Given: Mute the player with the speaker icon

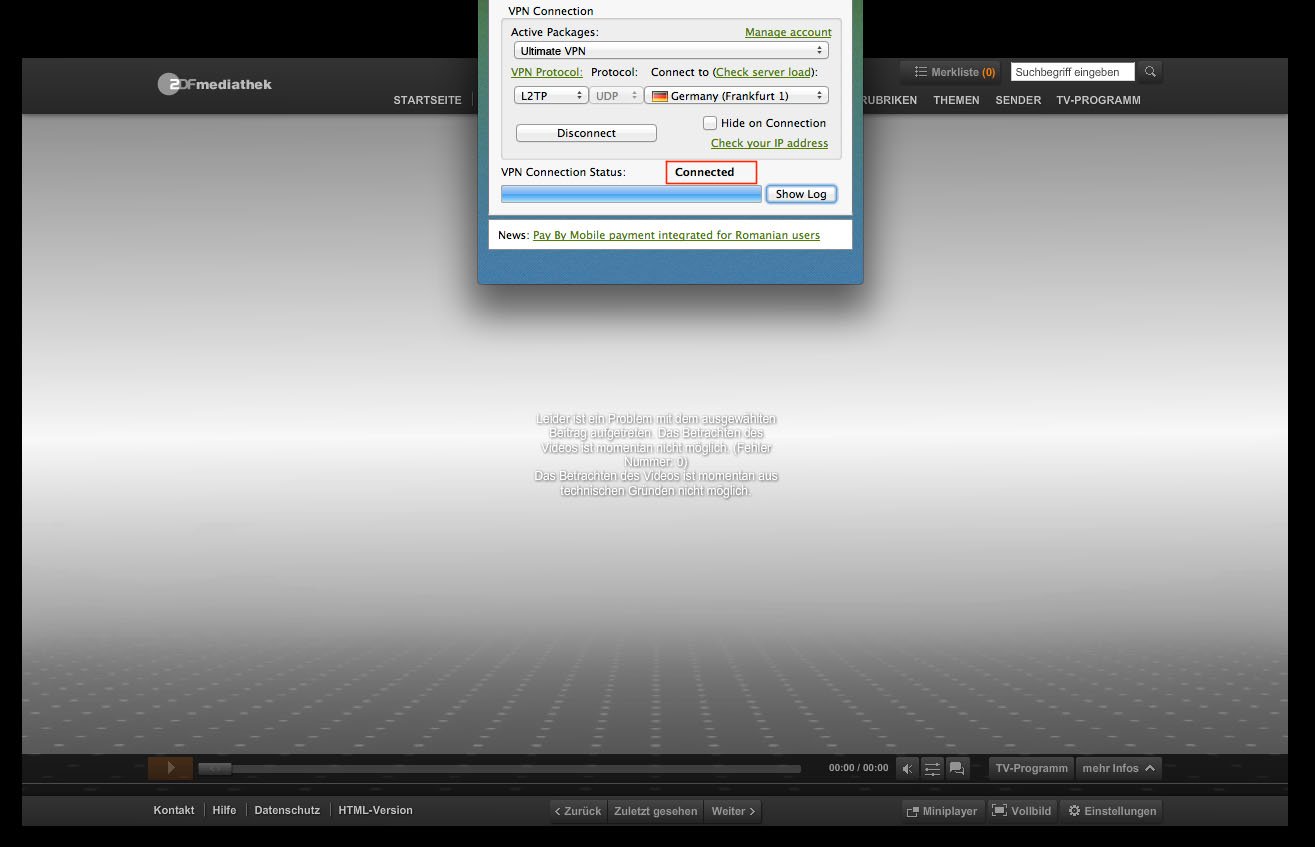Looking at the screenshot, I should click(x=907, y=768).
